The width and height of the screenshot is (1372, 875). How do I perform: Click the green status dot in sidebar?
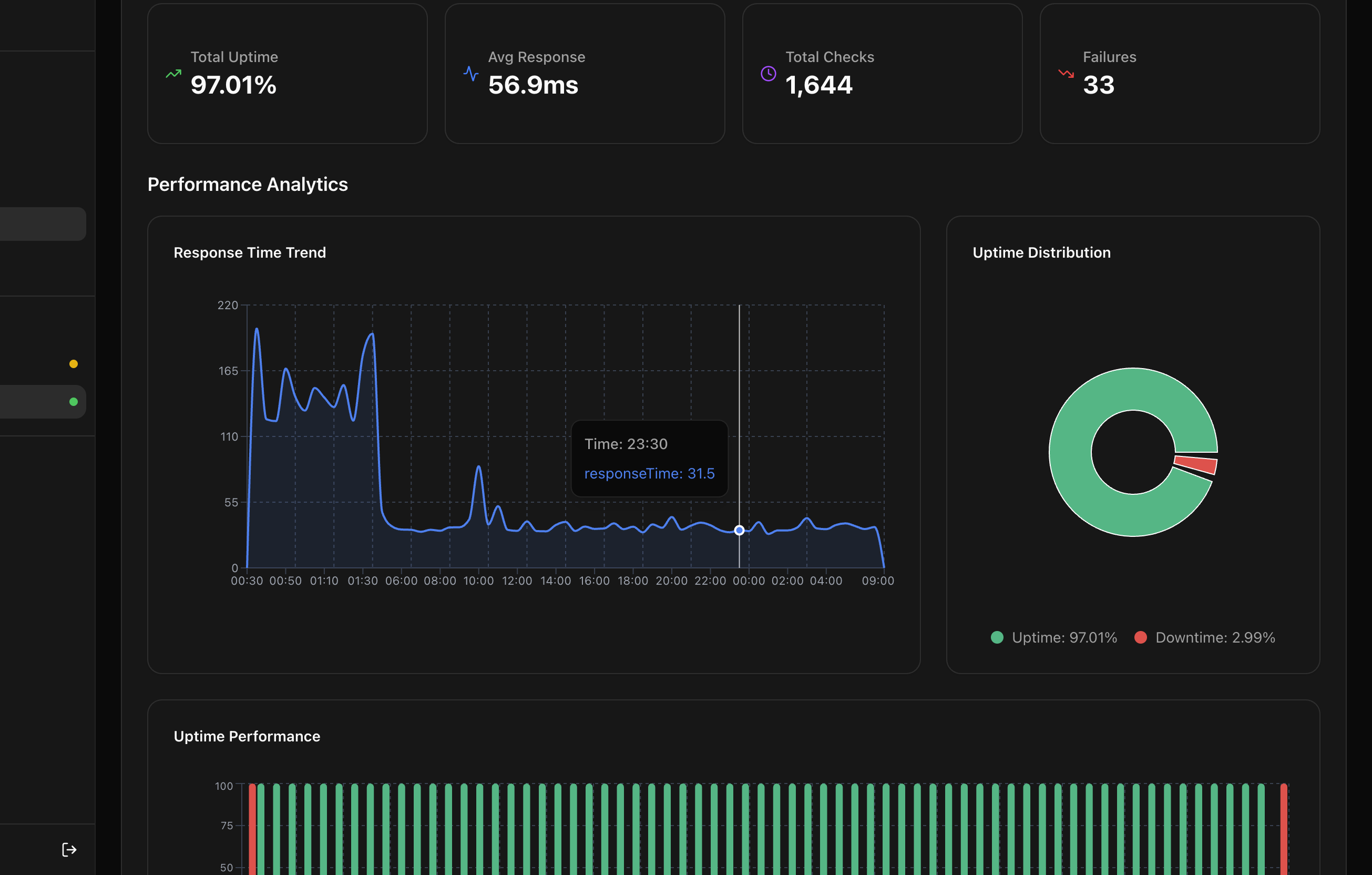coord(74,402)
